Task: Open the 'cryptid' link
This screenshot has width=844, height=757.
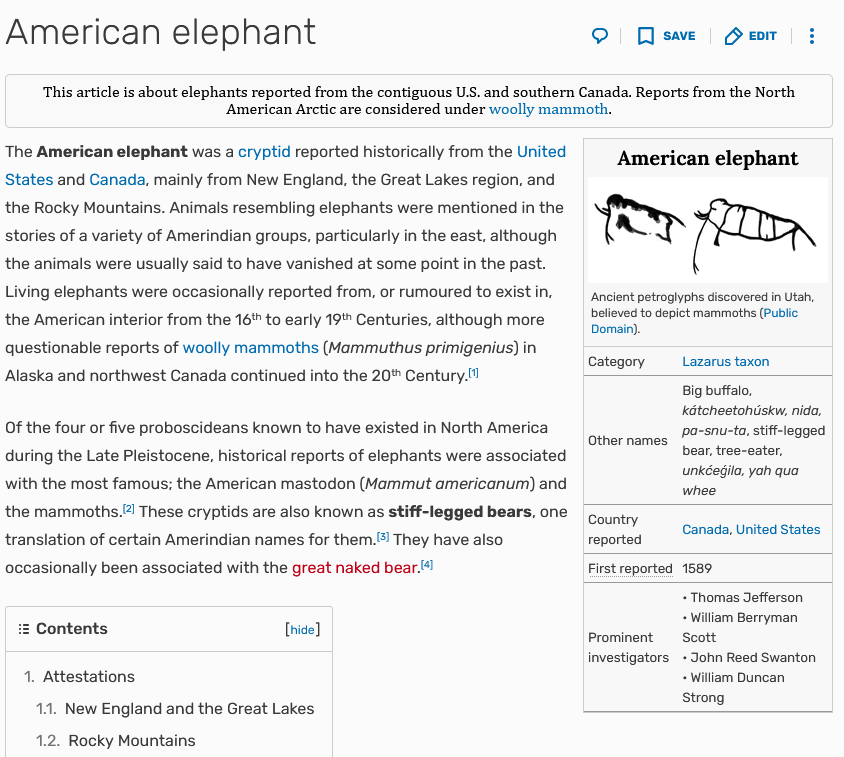Action: coord(264,152)
